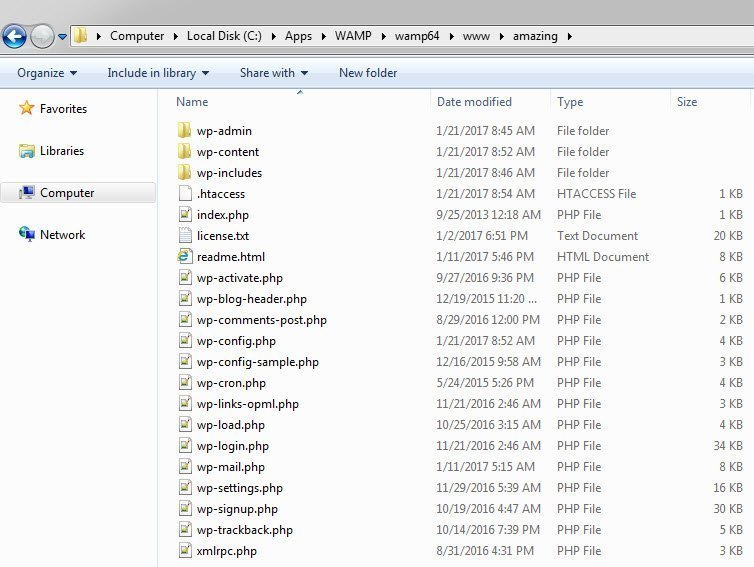Viewport: 754px width, 567px height.
Task: Click the wp-content folder icon
Action: click(x=184, y=151)
